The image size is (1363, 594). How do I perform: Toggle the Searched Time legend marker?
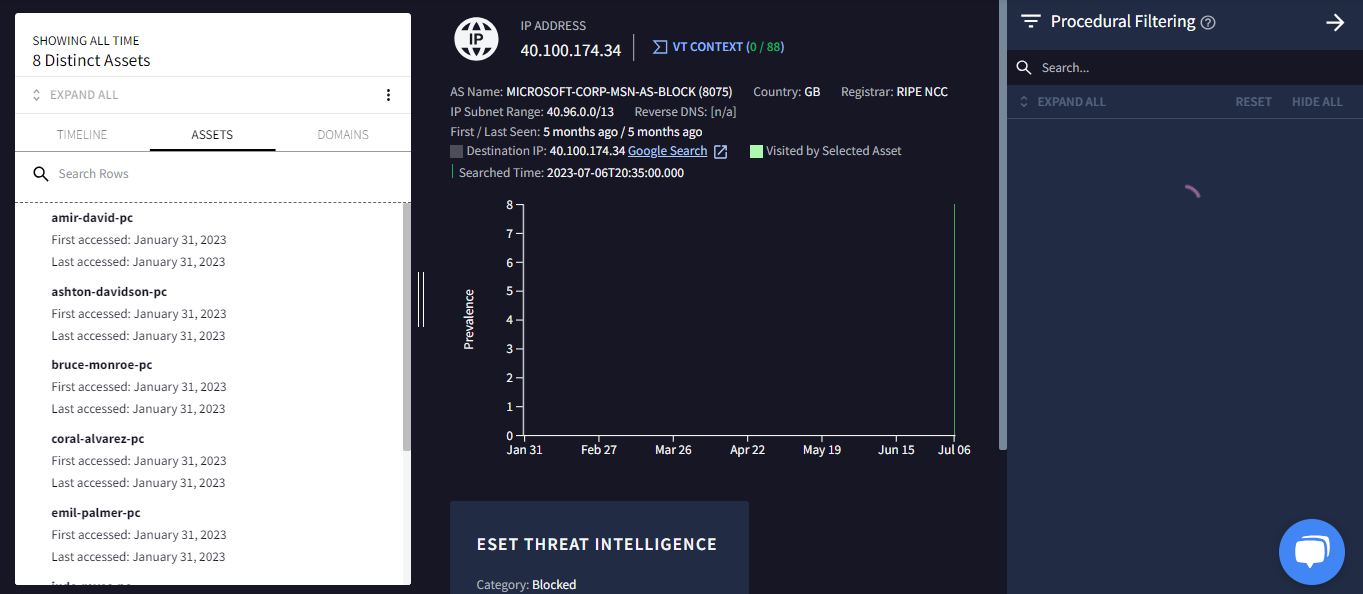(x=453, y=171)
